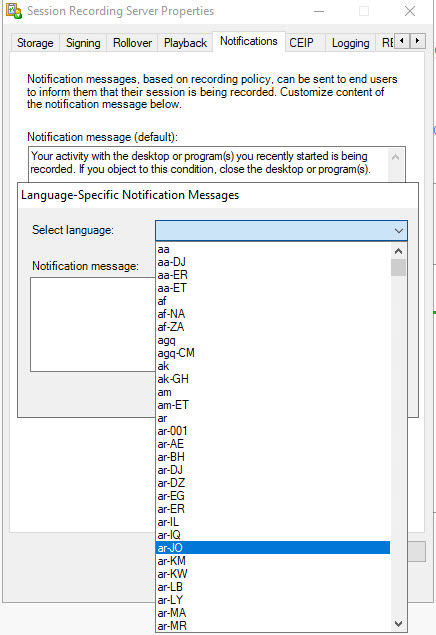Select 'ar-LB' language entry
This screenshot has height=635, width=436.
click(273, 587)
